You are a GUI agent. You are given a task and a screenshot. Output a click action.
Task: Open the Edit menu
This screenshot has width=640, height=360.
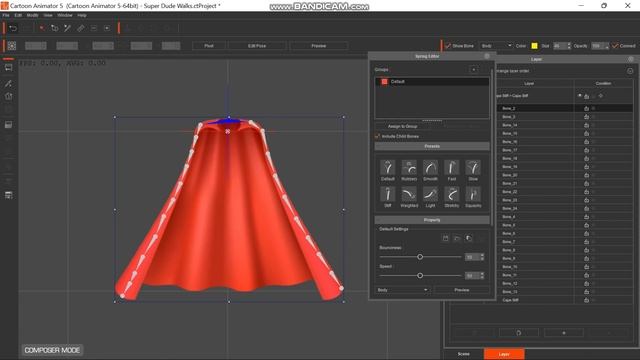[18, 15]
